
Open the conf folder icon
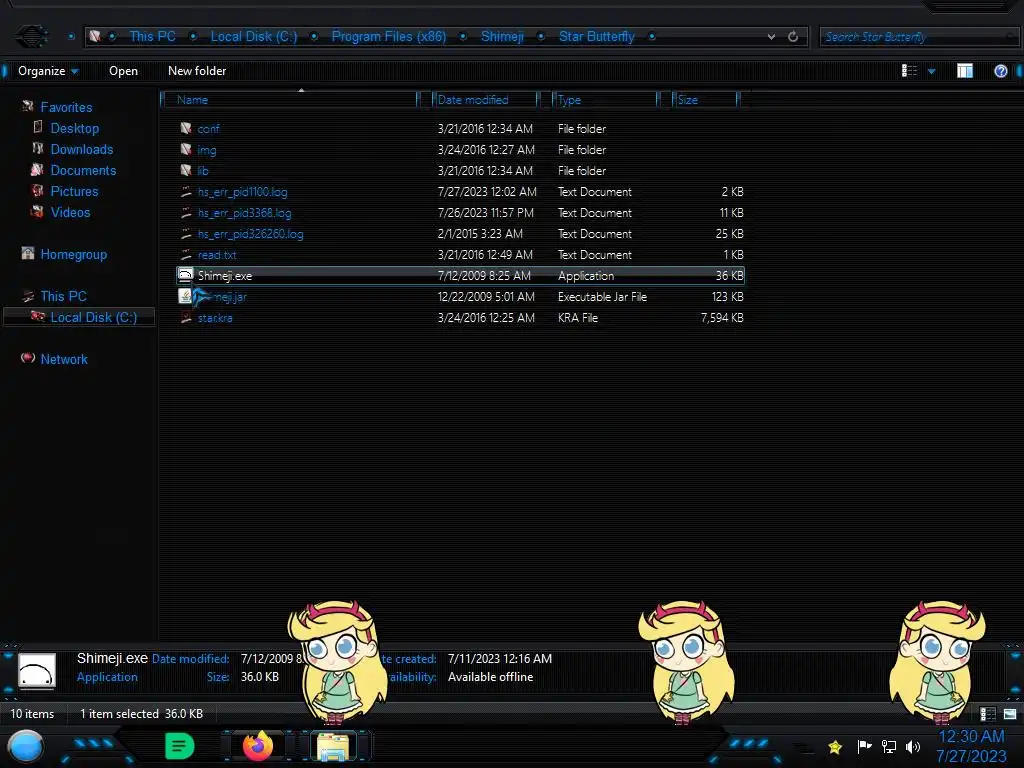tap(186, 129)
